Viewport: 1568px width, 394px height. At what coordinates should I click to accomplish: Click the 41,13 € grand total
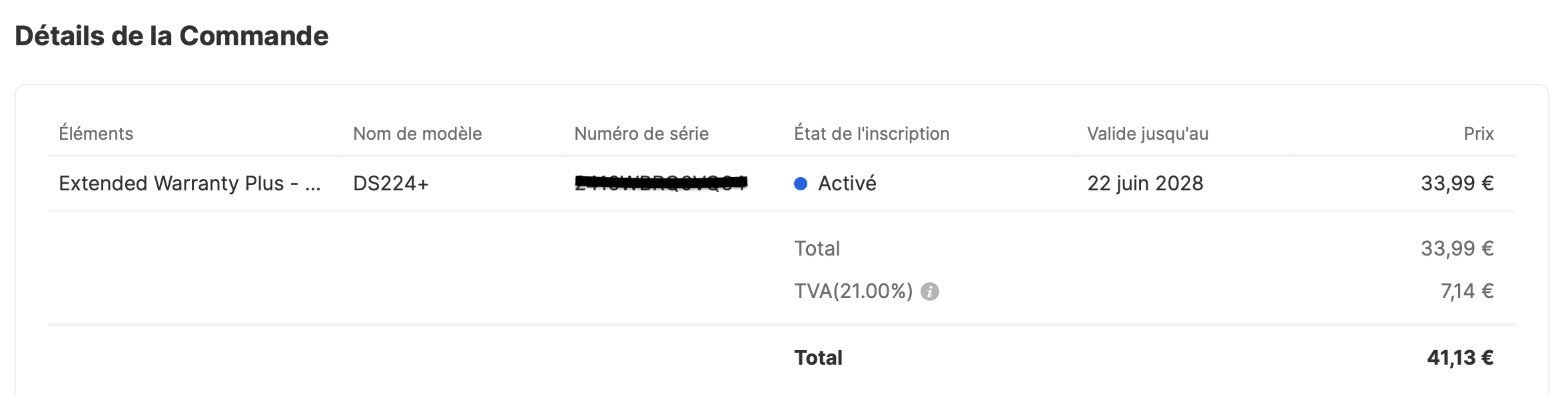1460,357
